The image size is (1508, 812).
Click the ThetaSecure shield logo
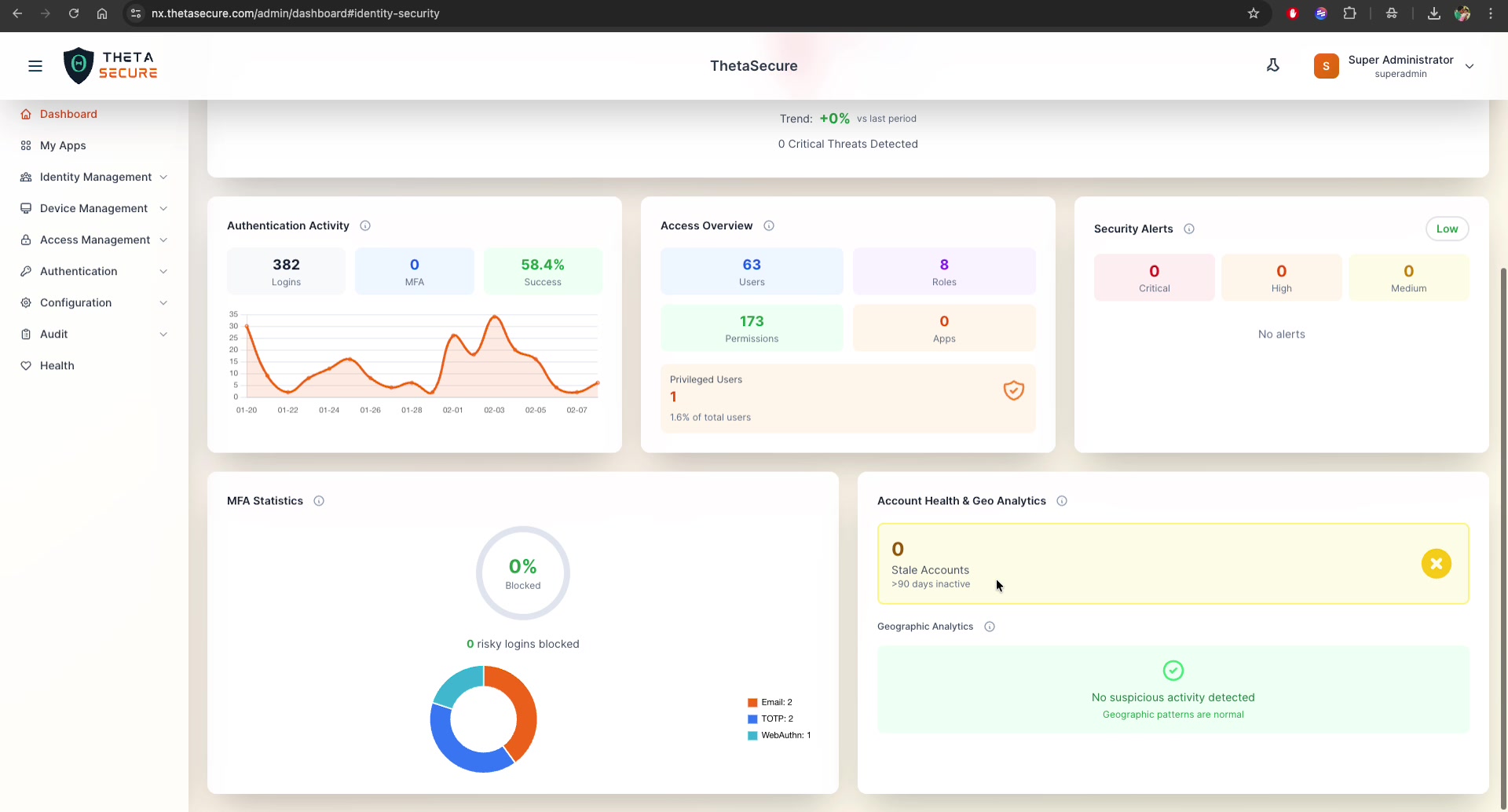(x=79, y=65)
